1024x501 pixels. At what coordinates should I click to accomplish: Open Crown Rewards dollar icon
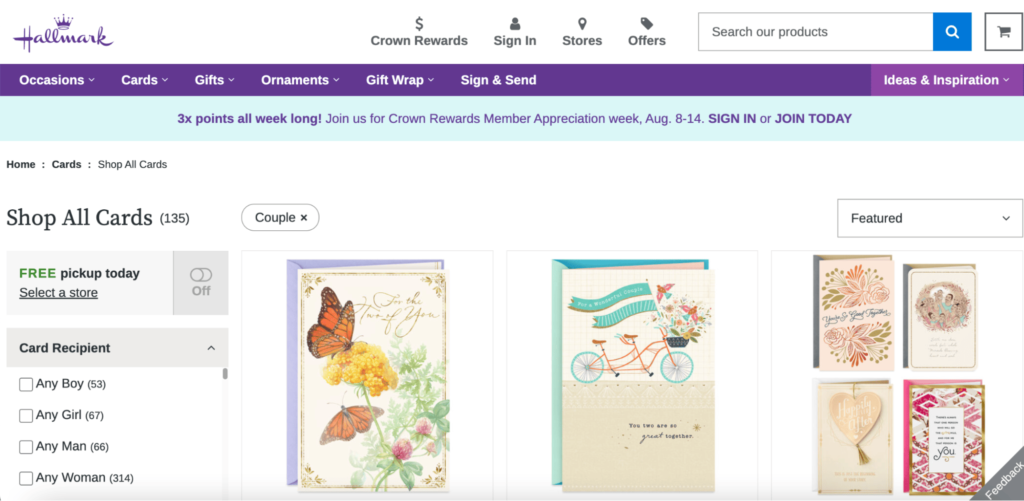coord(419,23)
